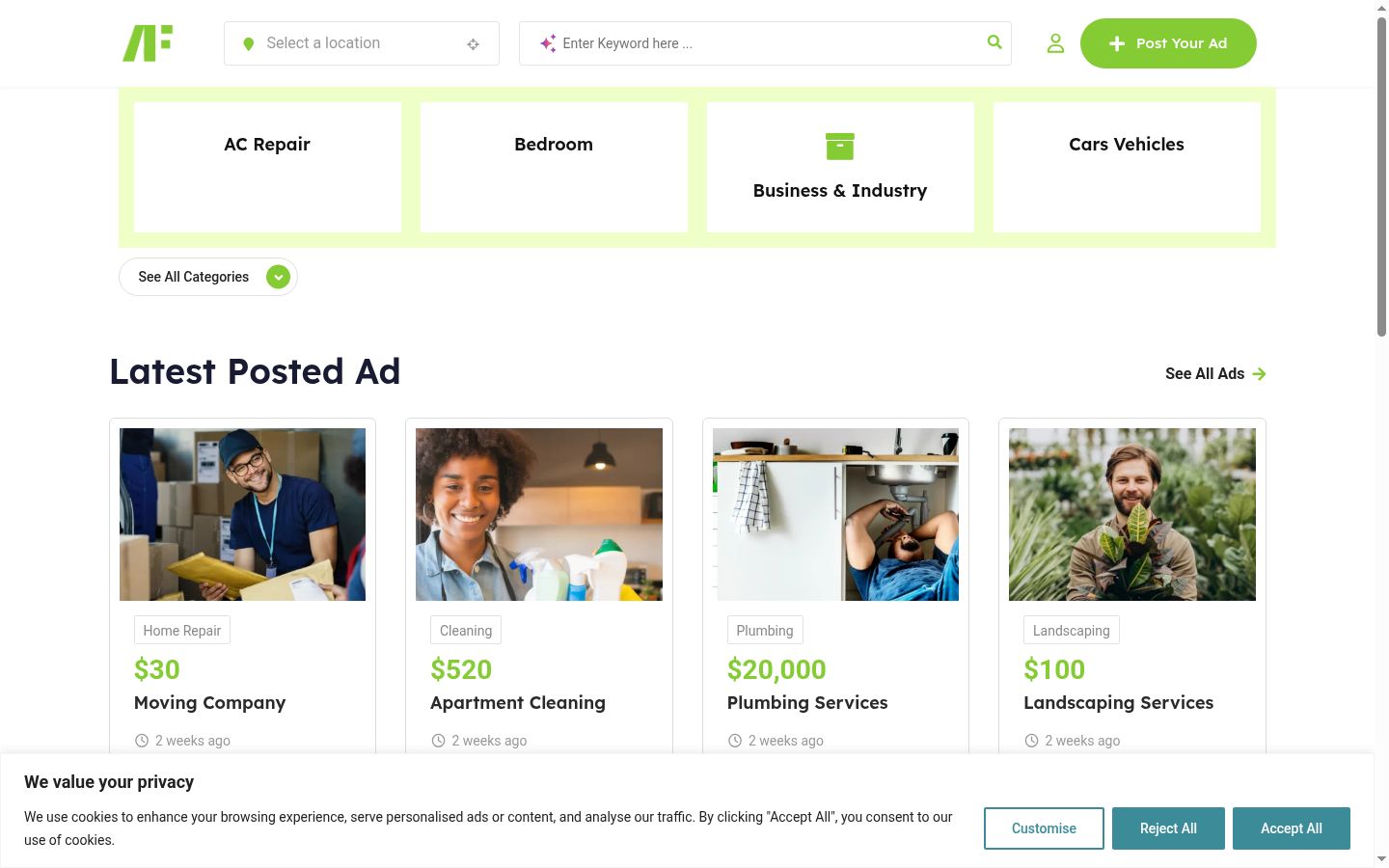The width and height of the screenshot is (1389, 868).
Task: Open the Plumbing Services ad thumbnail
Action: click(x=835, y=514)
